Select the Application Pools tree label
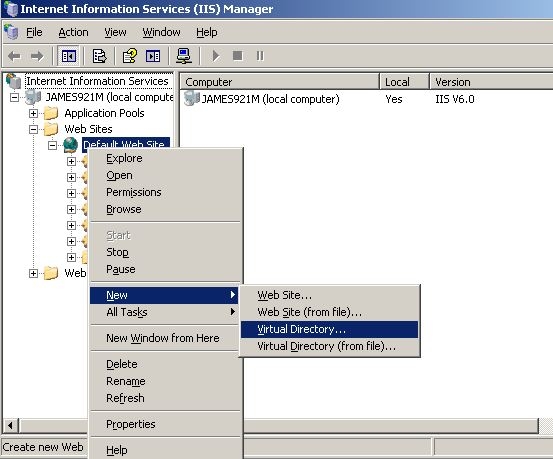 [x=104, y=113]
